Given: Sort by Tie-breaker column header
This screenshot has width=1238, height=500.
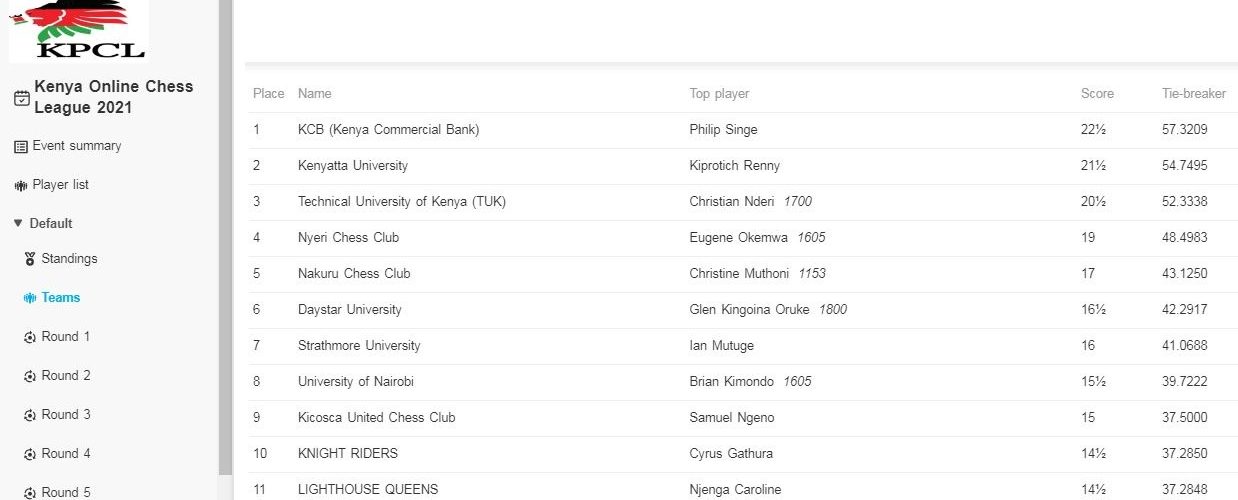Looking at the screenshot, I should click(x=1194, y=94).
